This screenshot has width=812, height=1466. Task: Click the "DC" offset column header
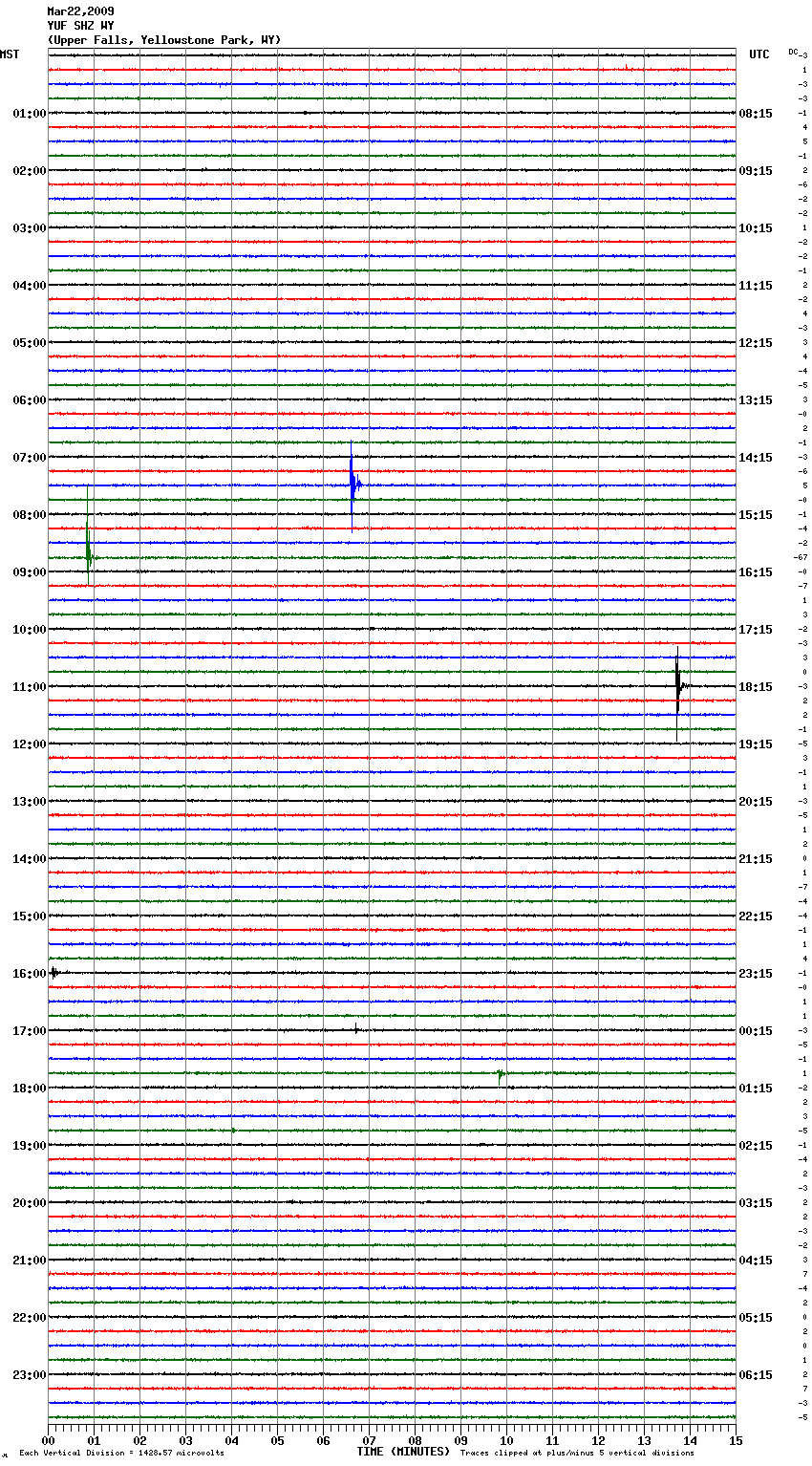tap(793, 52)
